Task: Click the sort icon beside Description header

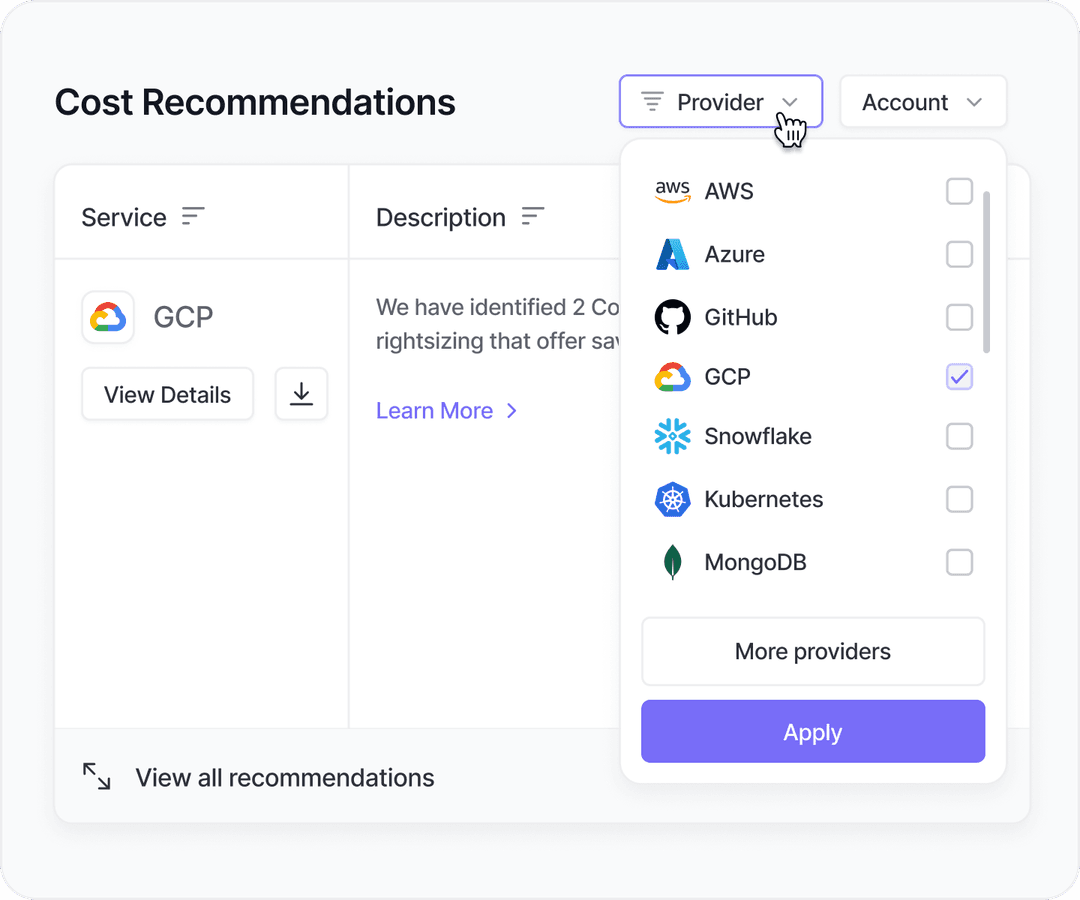Action: 533,216
